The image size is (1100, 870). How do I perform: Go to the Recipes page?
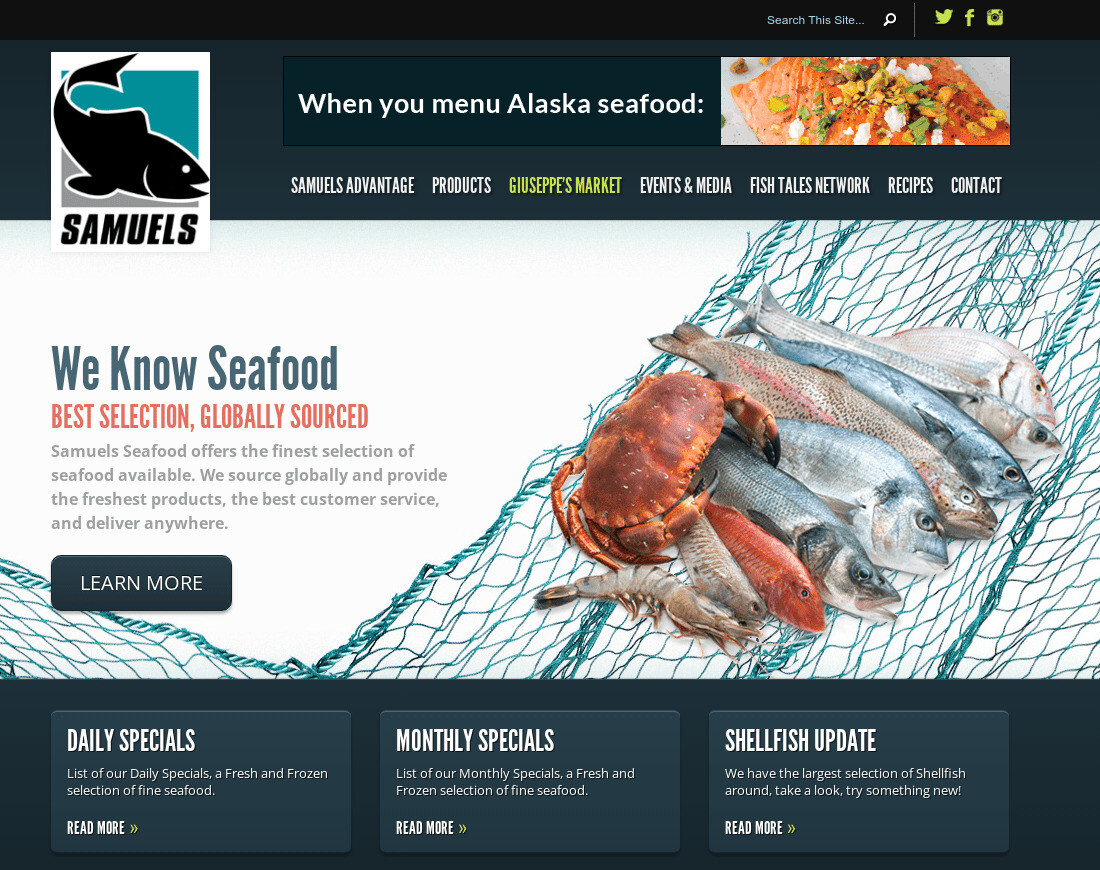point(910,185)
